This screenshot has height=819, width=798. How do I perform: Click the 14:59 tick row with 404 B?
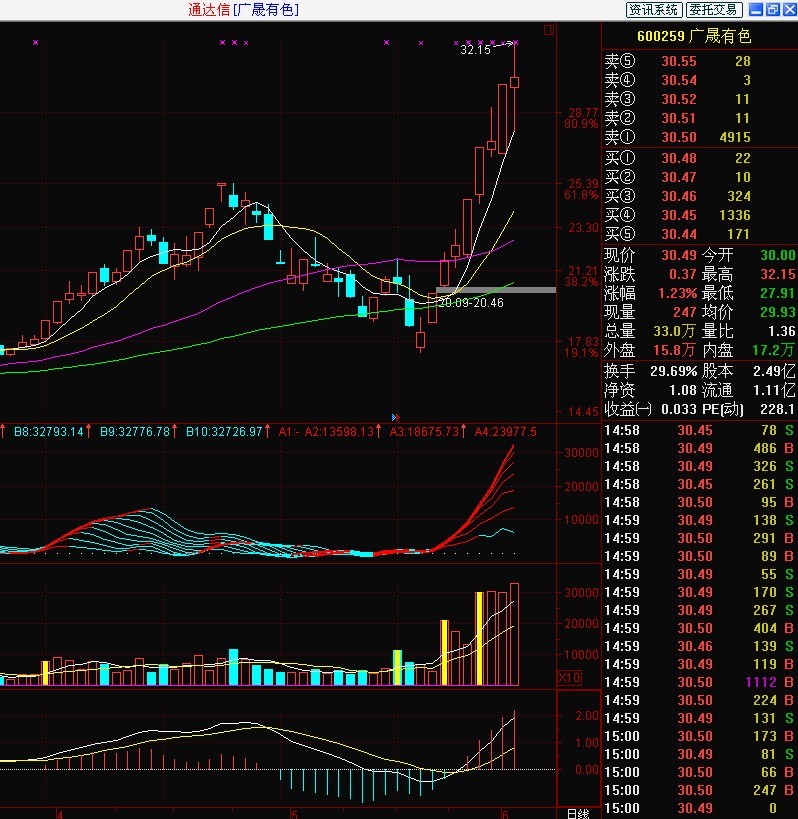[700, 628]
